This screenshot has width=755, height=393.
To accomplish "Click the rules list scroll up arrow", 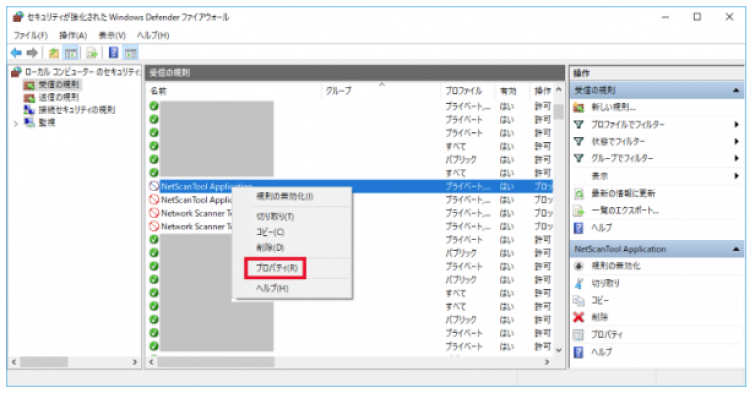I will point(559,90).
